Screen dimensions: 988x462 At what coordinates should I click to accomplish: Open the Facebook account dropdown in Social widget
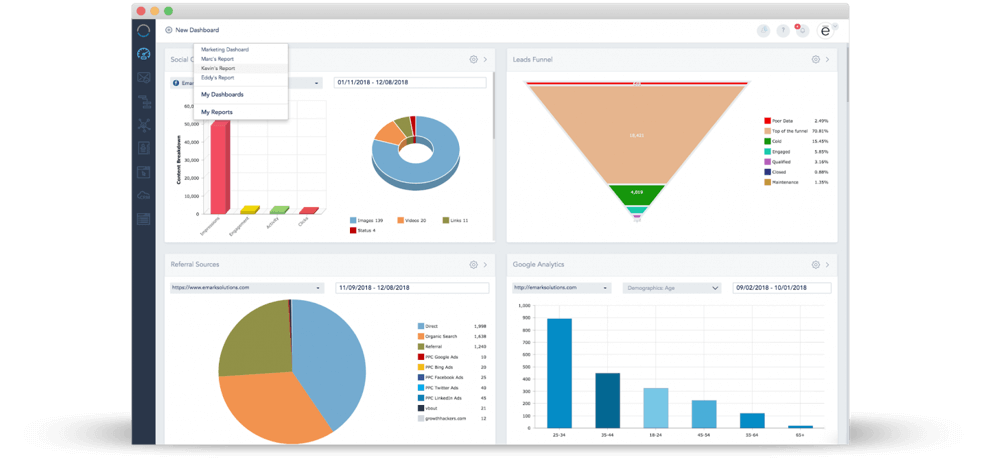tap(246, 83)
